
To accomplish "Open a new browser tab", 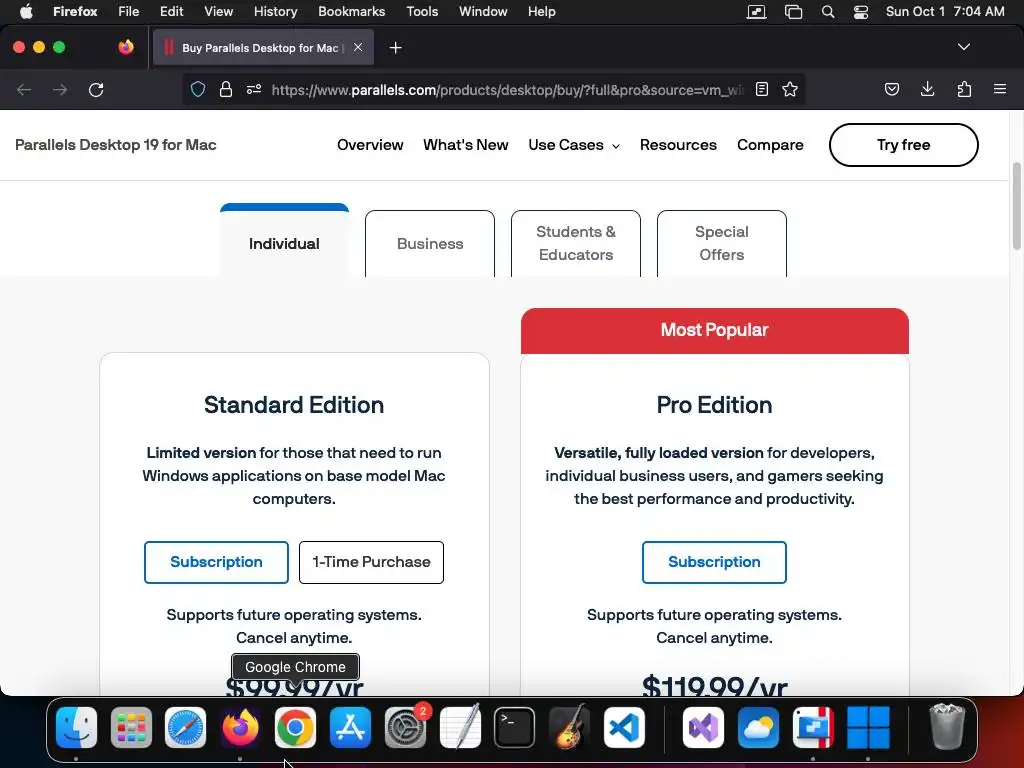I will (x=395, y=48).
